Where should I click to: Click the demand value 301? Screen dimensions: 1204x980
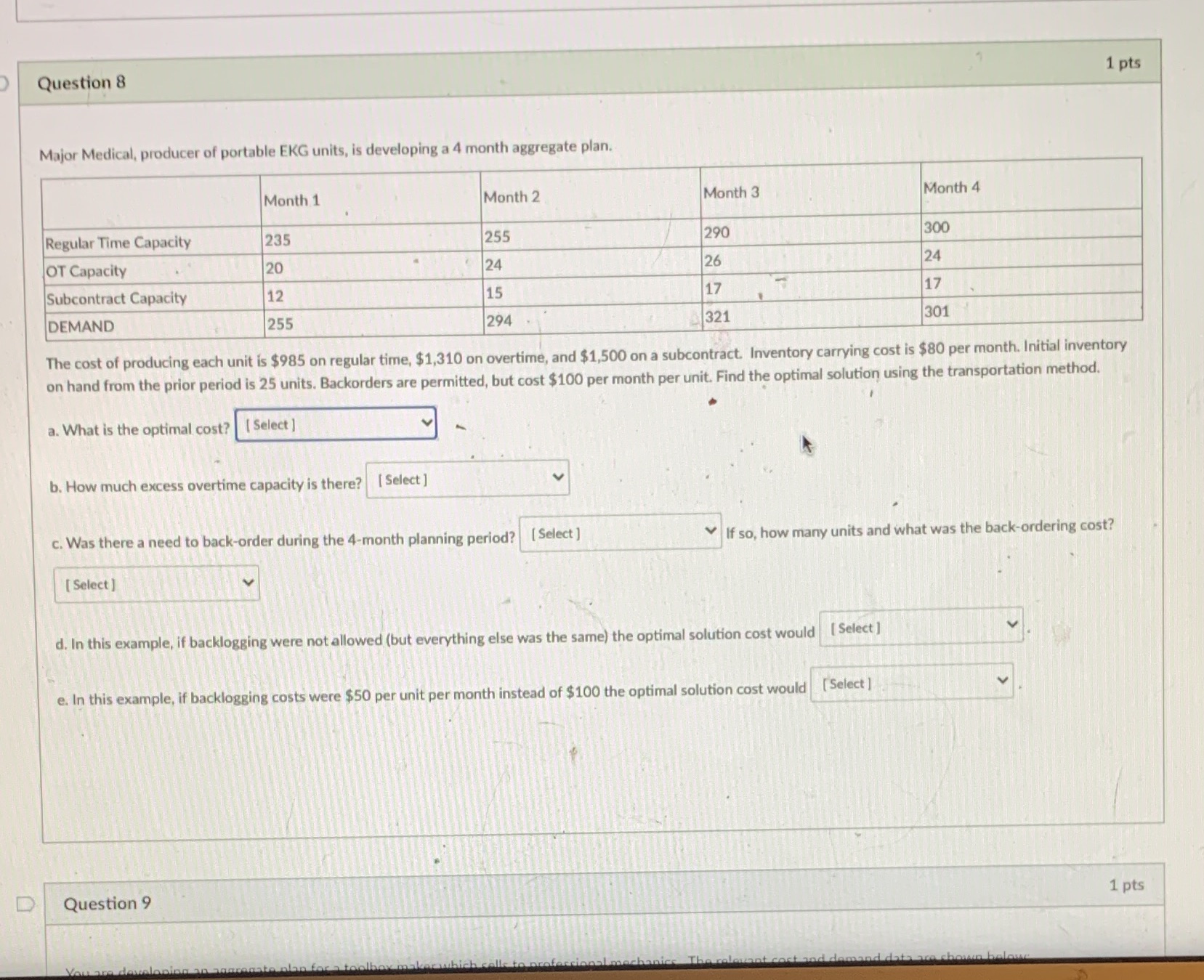pos(937,312)
